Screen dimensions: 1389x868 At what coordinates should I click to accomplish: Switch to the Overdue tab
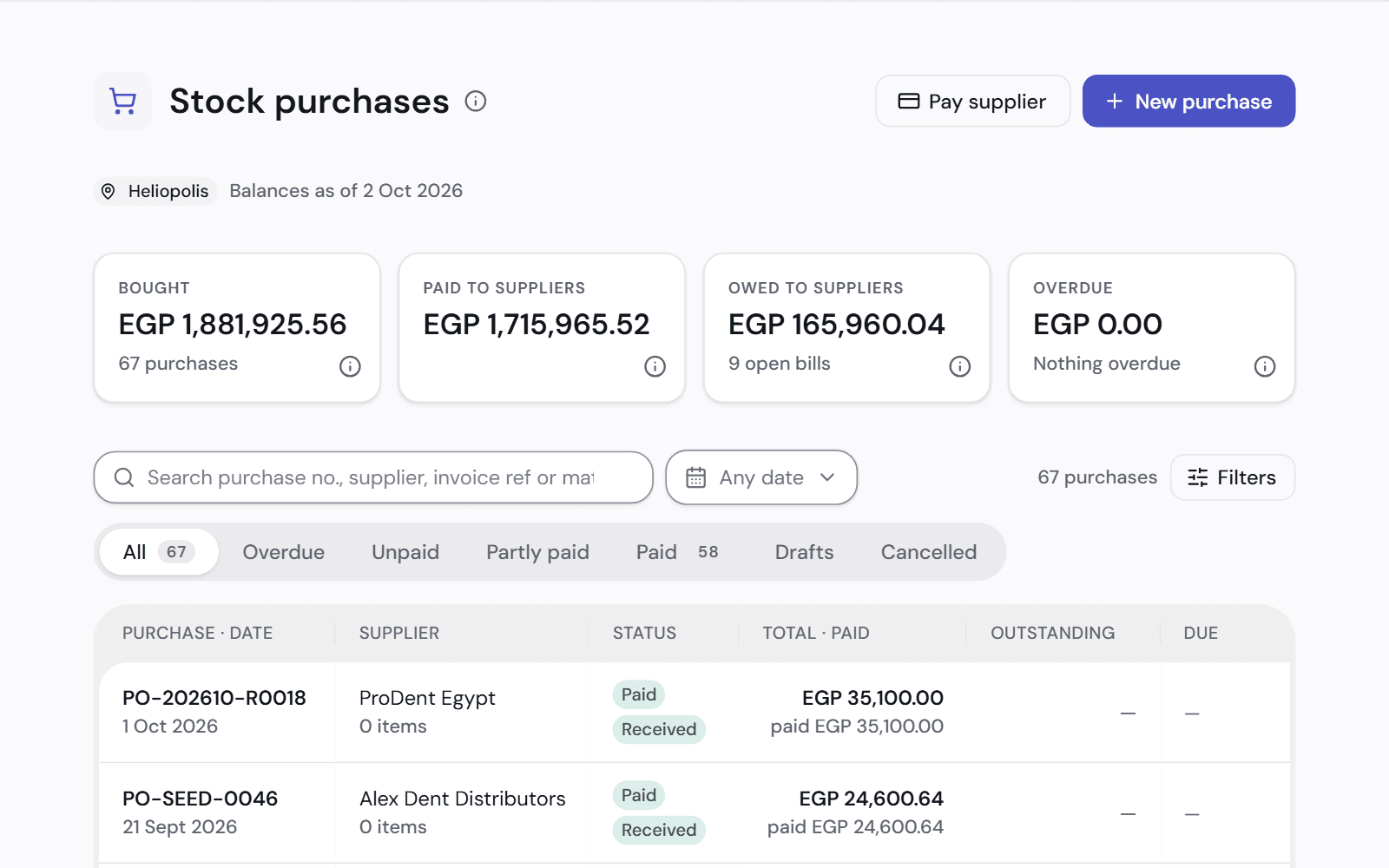[284, 552]
